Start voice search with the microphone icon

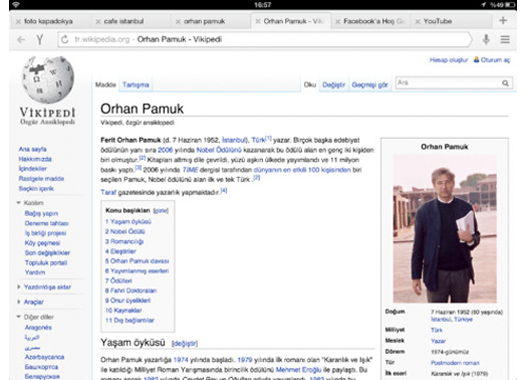coord(486,40)
